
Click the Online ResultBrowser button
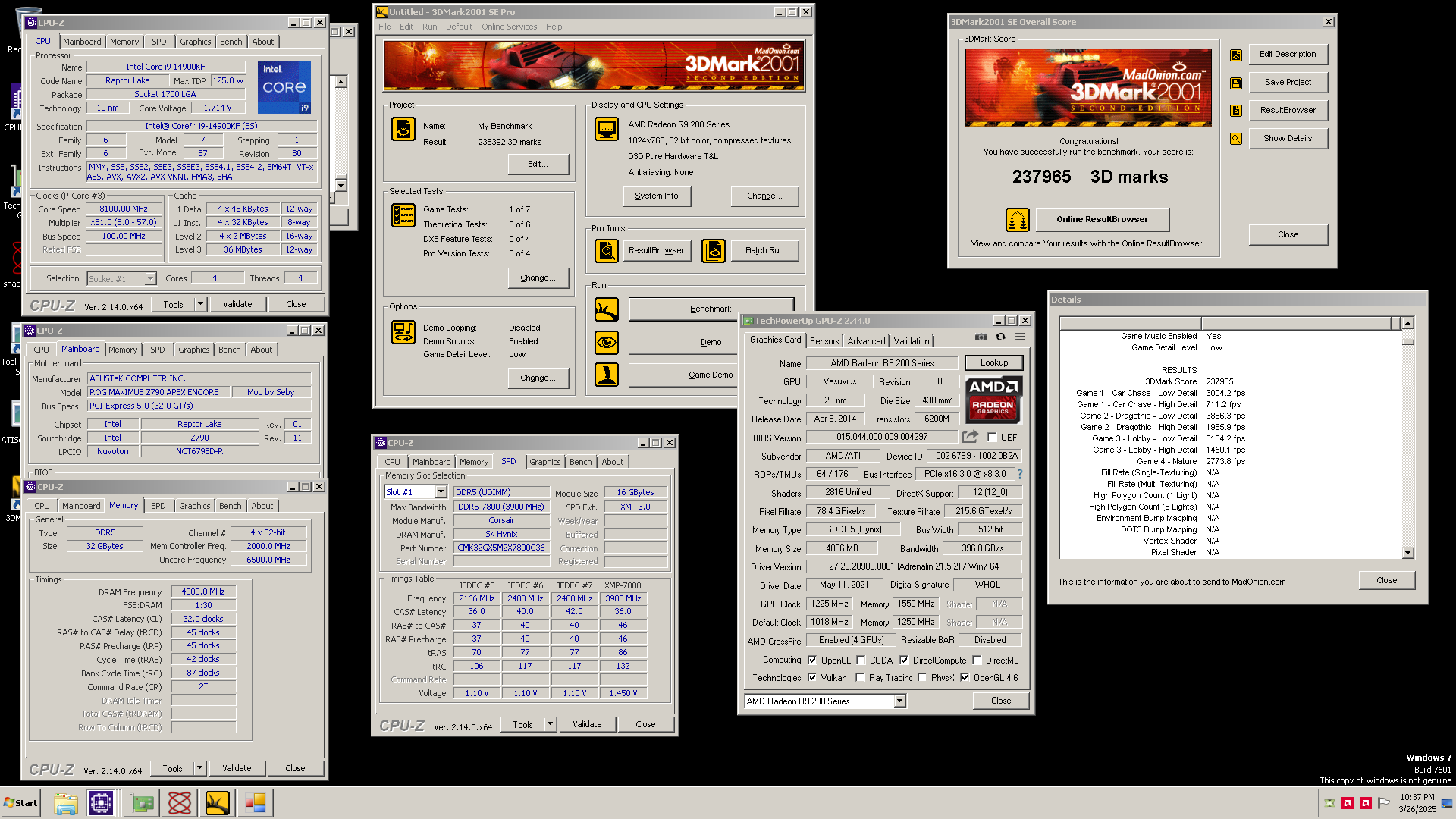[x=1102, y=220]
